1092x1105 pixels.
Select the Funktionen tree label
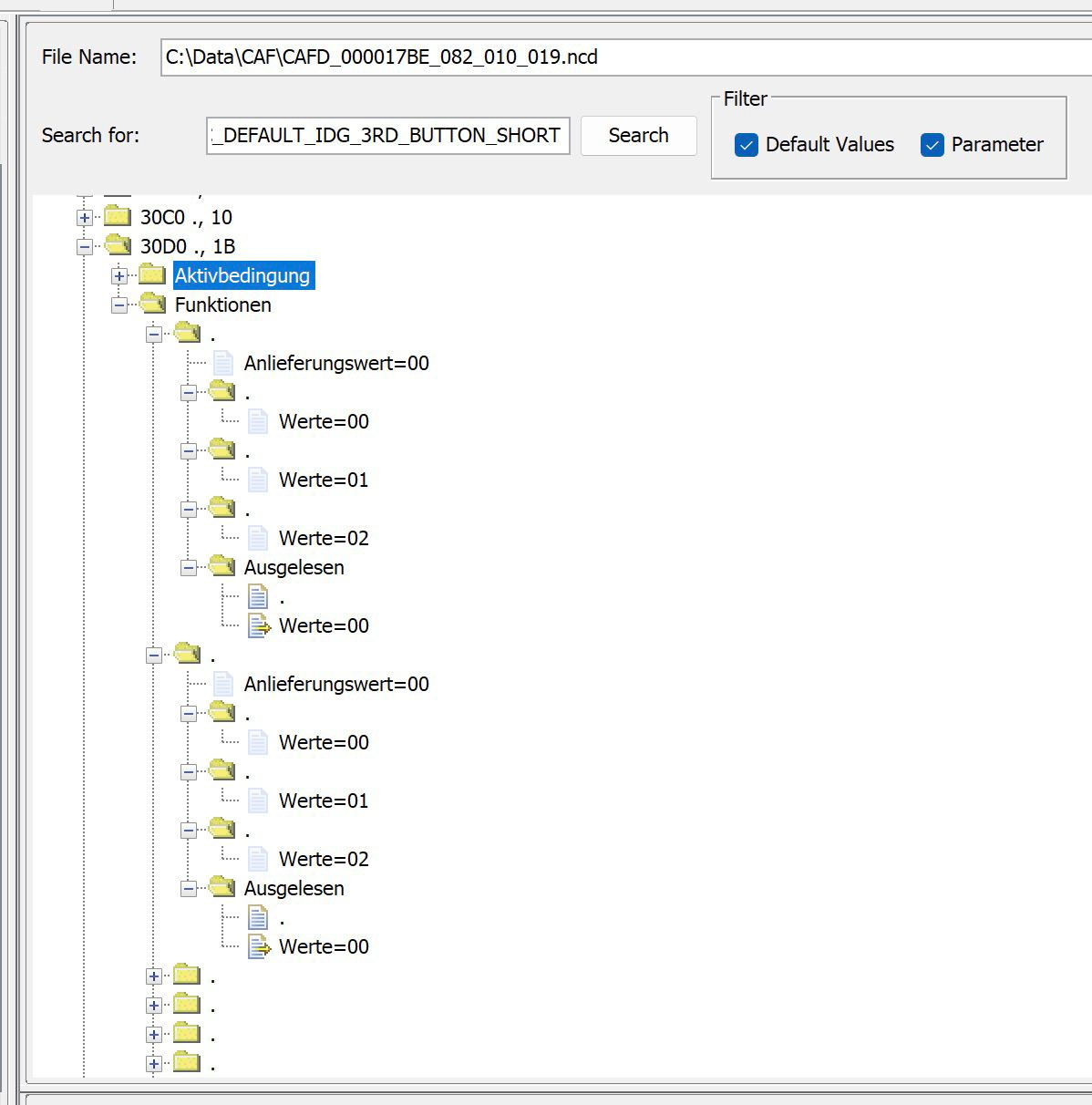coord(223,305)
